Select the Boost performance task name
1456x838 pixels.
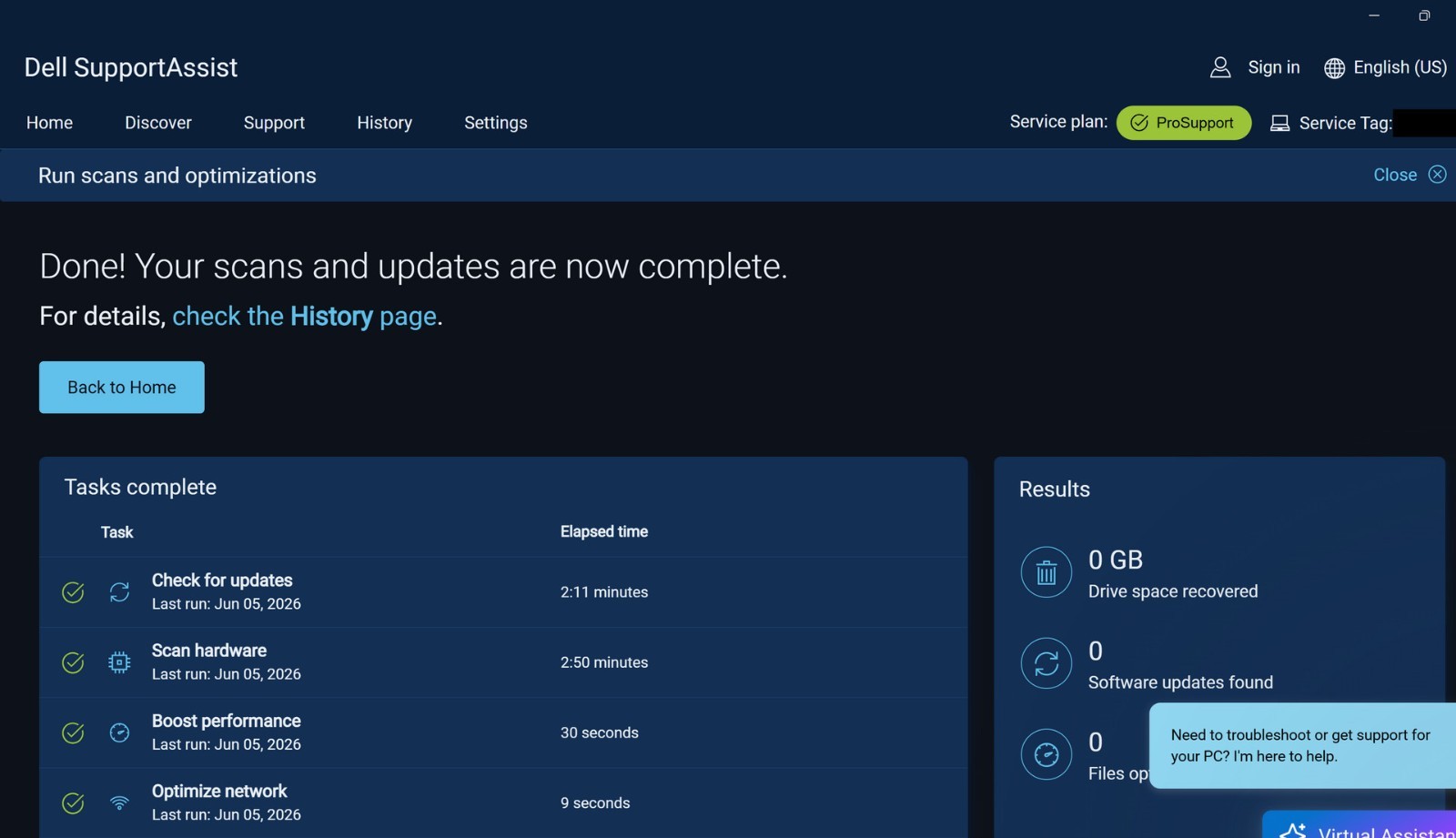[227, 721]
